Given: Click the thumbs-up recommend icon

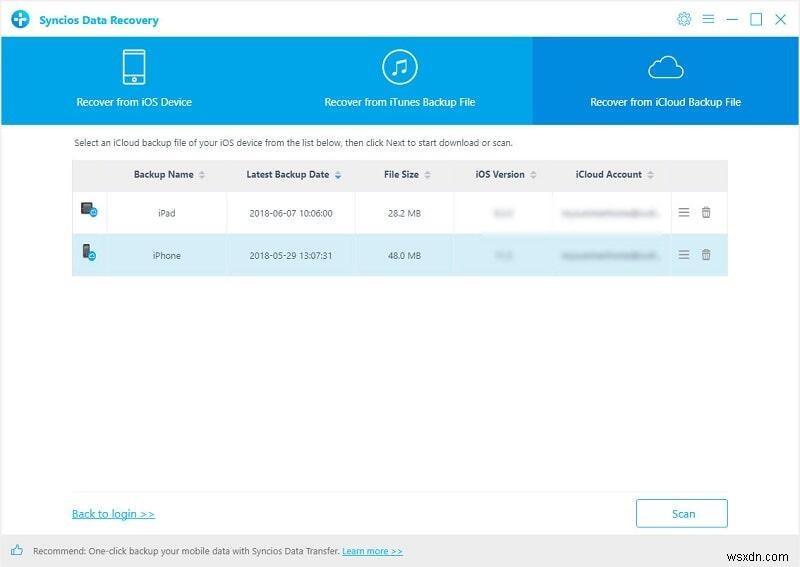Looking at the screenshot, I should [17, 550].
